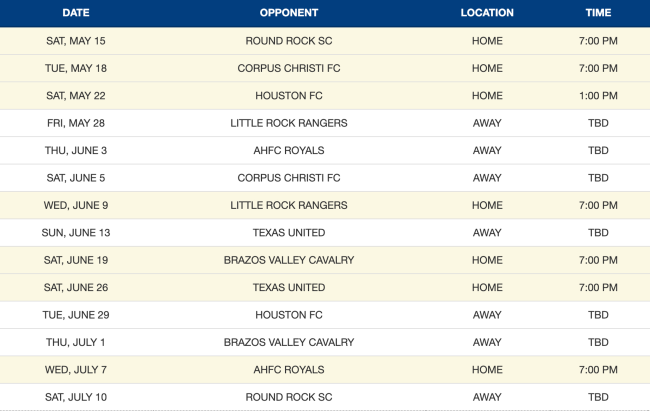Click TBD in the SAT, JULY 10 row

pyautogui.click(x=598, y=397)
